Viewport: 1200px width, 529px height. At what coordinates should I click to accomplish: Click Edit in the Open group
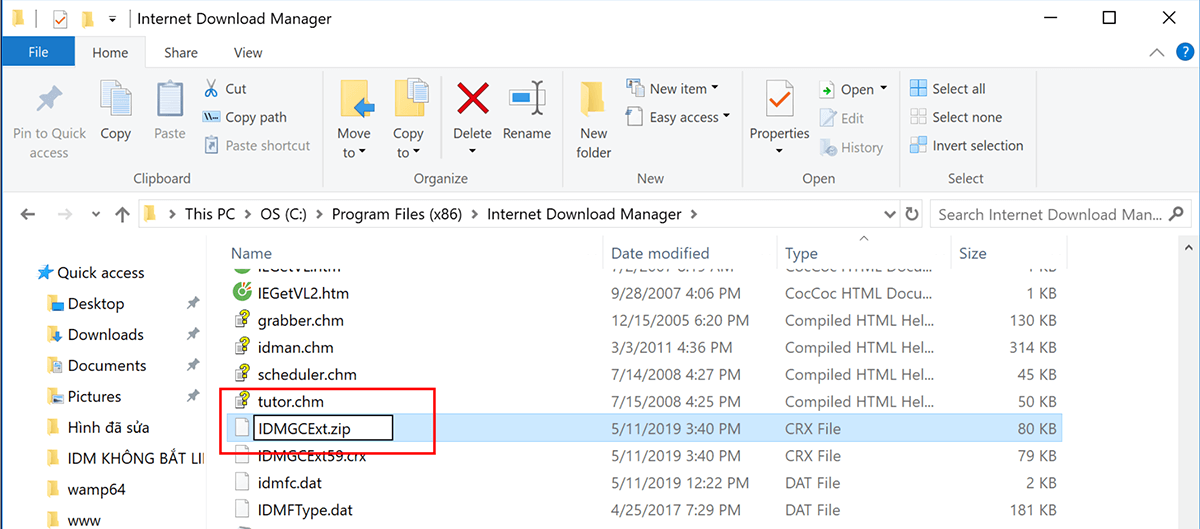(x=841, y=118)
